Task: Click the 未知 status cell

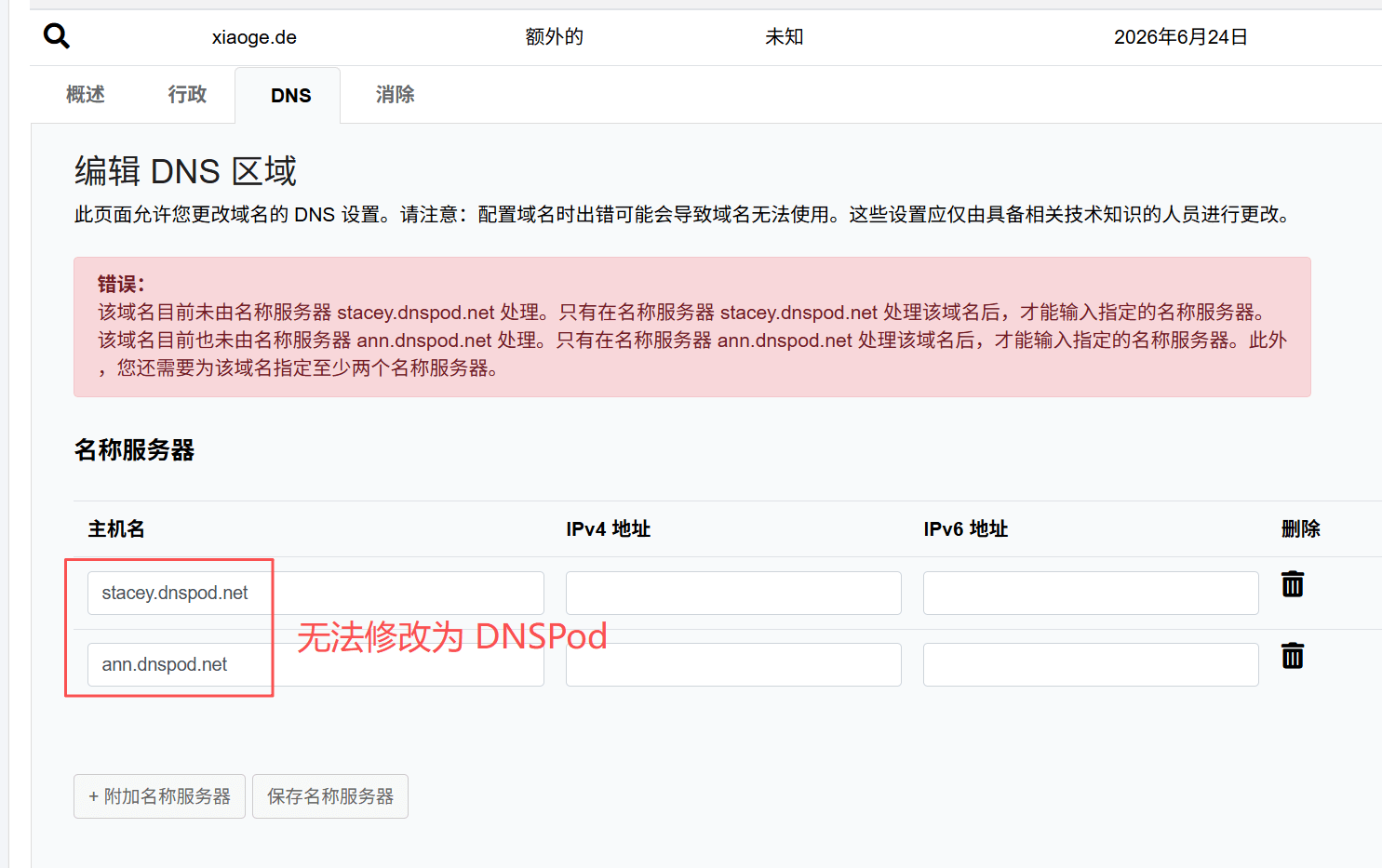Action: click(784, 37)
